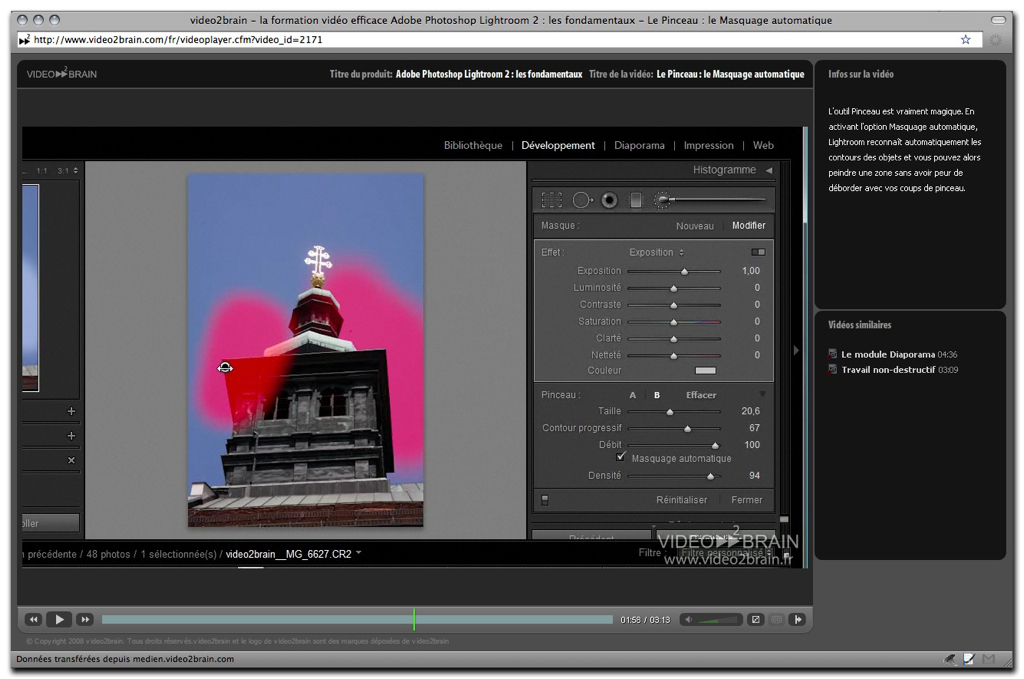The width and height of the screenshot is (1024, 679).
Task: Play the video
Action: click(59, 619)
